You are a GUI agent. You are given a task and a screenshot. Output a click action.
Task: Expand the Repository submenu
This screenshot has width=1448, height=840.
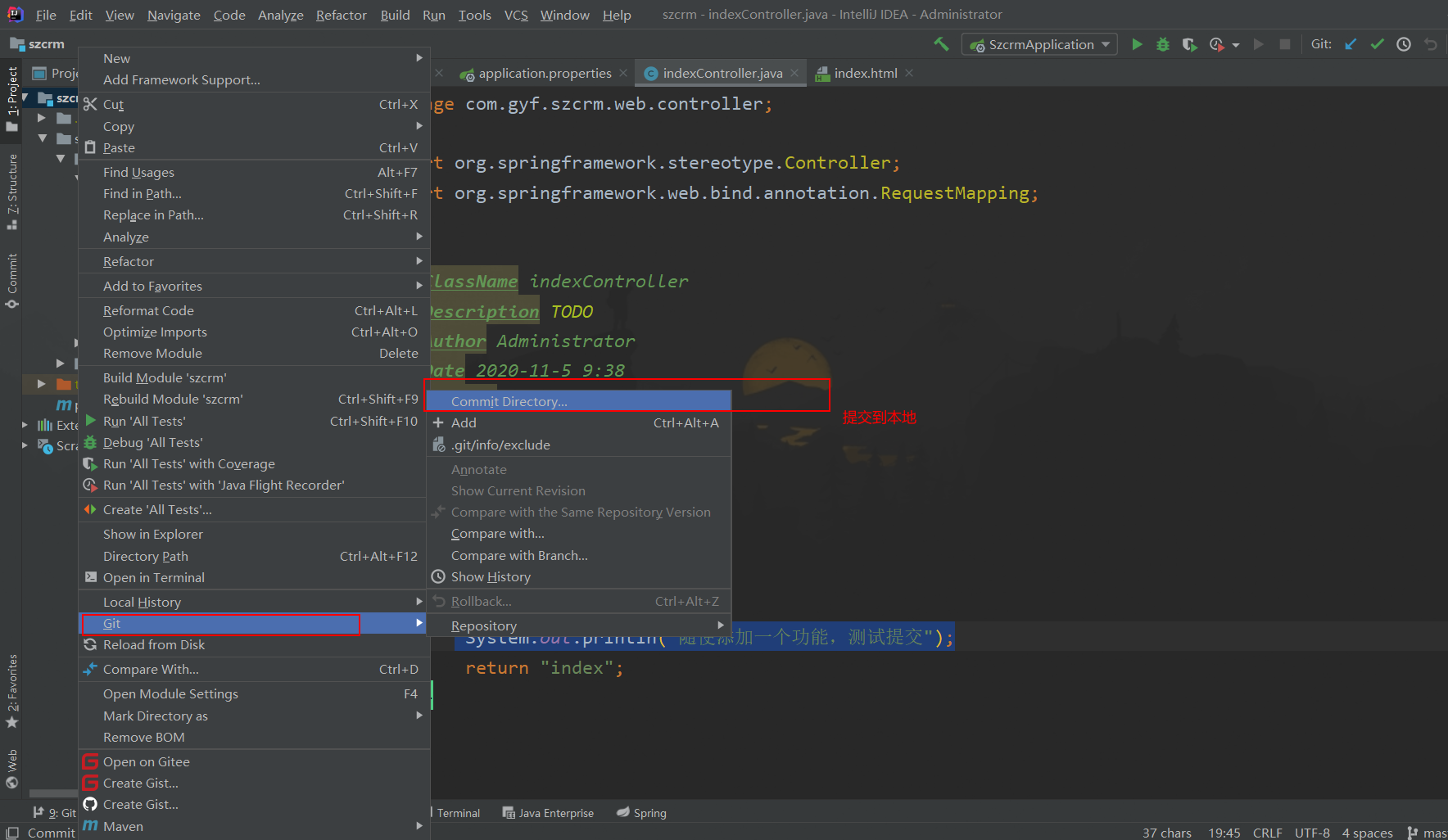point(578,625)
